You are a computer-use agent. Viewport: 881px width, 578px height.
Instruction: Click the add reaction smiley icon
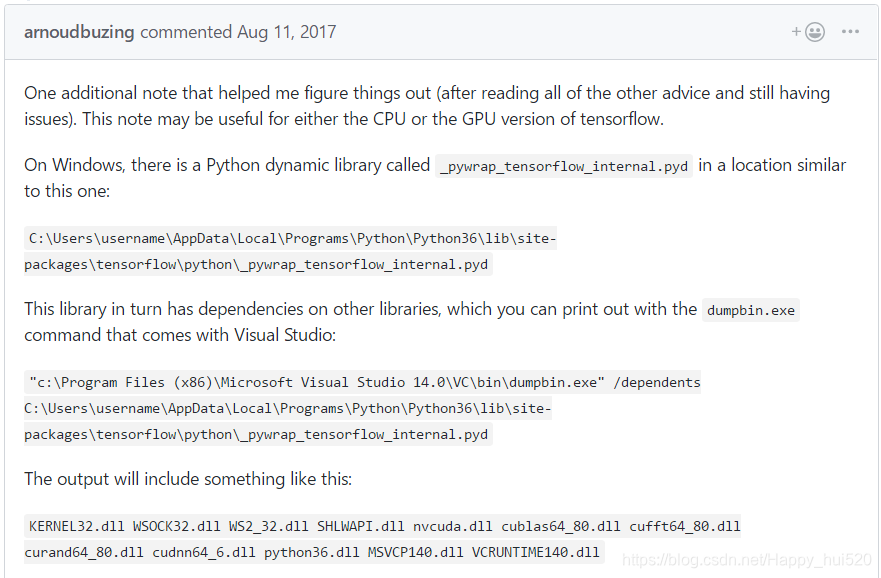coord(809,32)
